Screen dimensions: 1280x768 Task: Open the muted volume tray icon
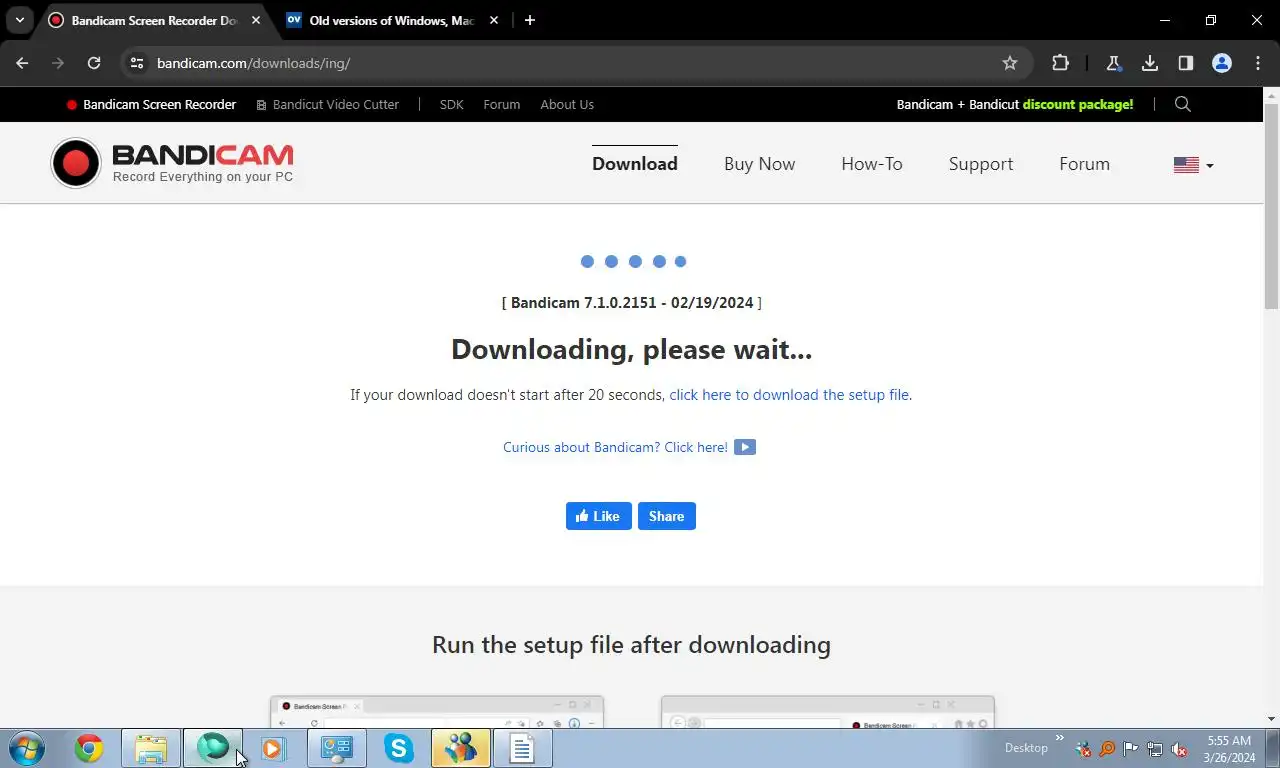pyautogui.click(x=1179, y=748)
